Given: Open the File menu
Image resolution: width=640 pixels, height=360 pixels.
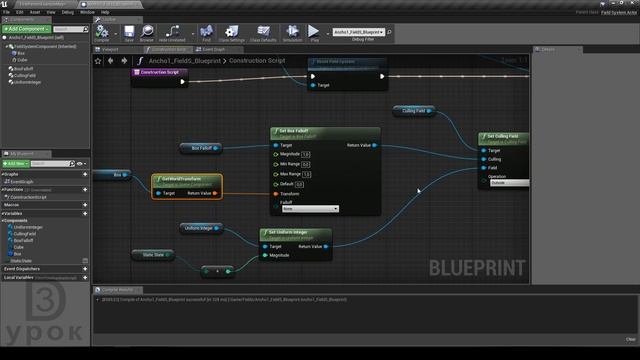Looking at the screenshot, I should click(7, 12).
